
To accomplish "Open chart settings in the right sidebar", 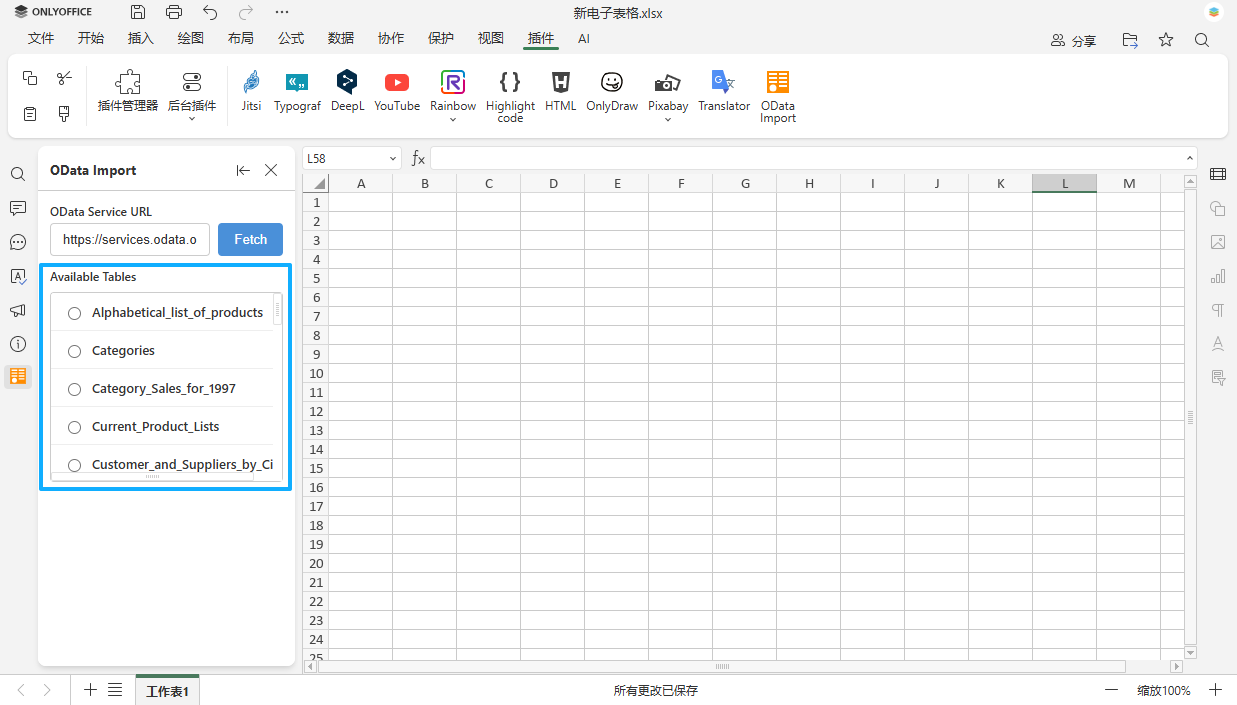I will pos(1218,276).
